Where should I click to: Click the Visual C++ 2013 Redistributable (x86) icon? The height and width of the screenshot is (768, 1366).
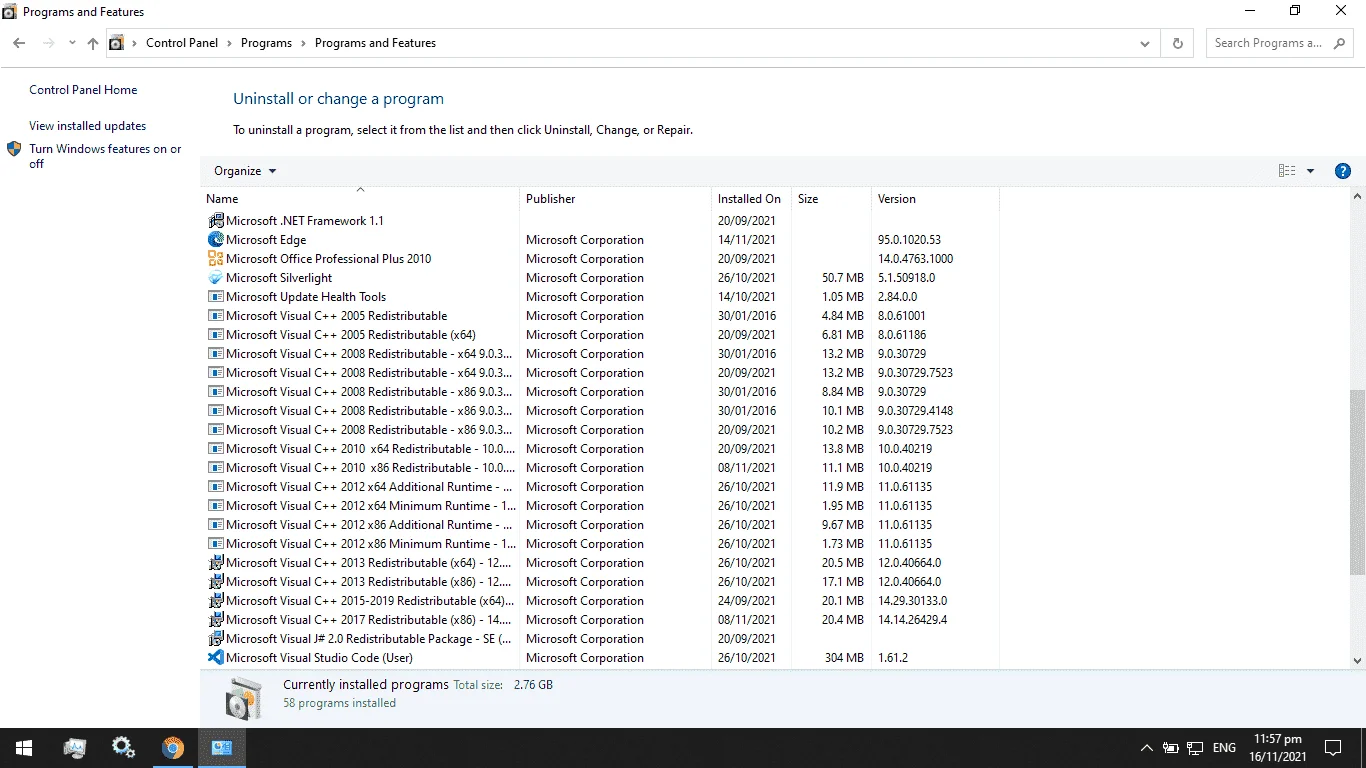click(x=215, y=582)
